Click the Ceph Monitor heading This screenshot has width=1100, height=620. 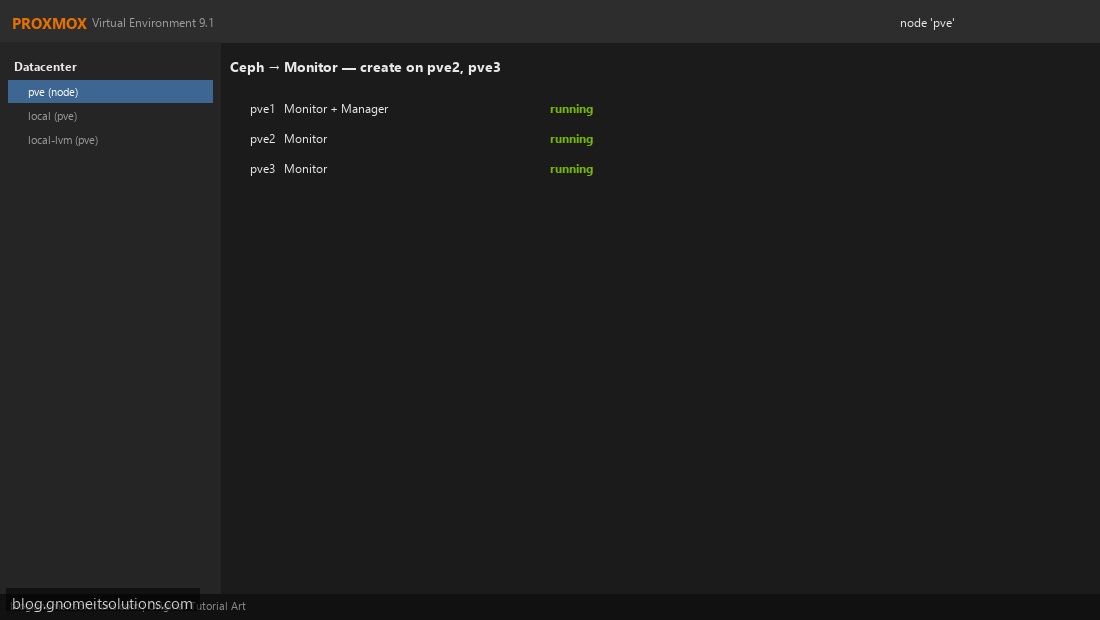[365, 67]
